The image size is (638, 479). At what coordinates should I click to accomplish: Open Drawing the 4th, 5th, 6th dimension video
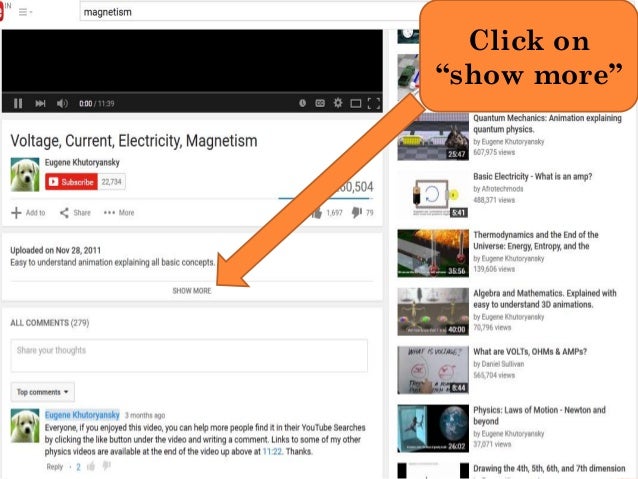[x=549, y=468]
